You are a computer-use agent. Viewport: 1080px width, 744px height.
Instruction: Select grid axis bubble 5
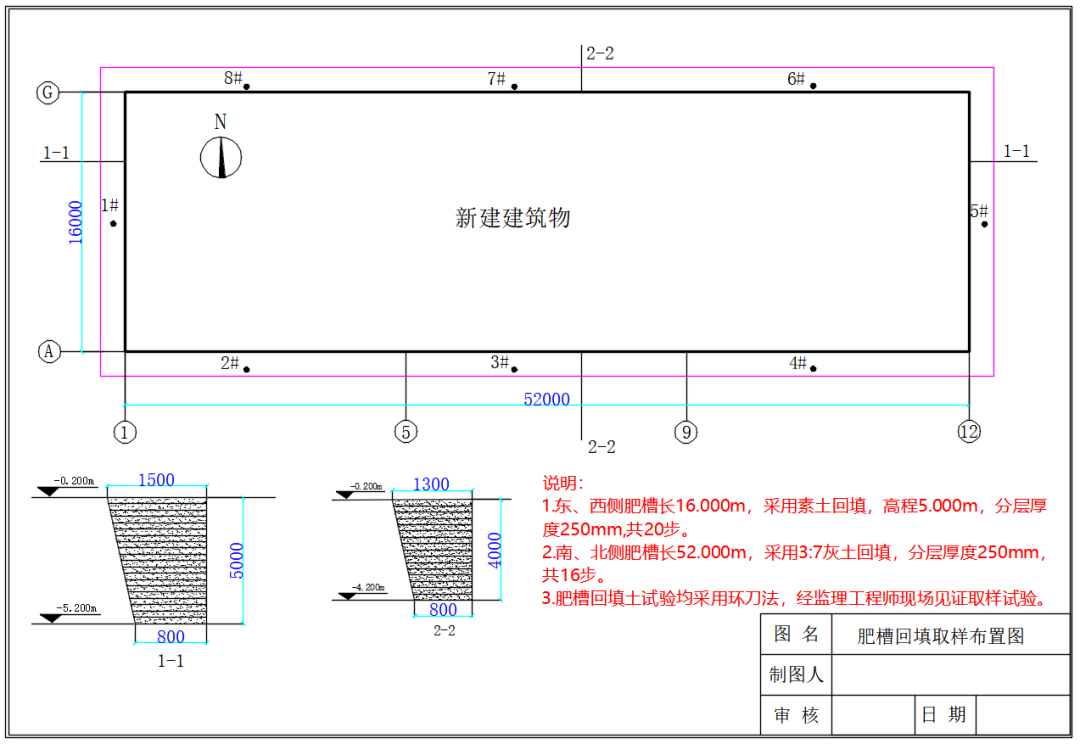[406, 432]
